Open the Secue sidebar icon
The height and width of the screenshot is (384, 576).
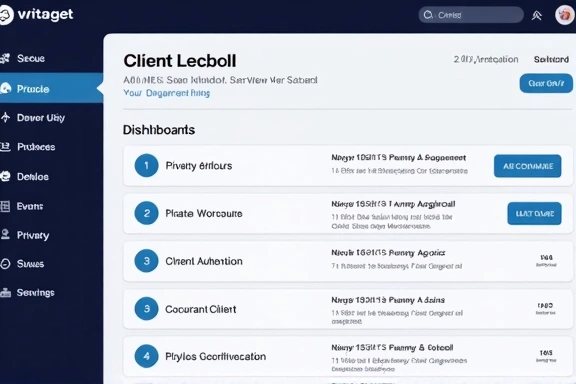click(x=5, y=58)
